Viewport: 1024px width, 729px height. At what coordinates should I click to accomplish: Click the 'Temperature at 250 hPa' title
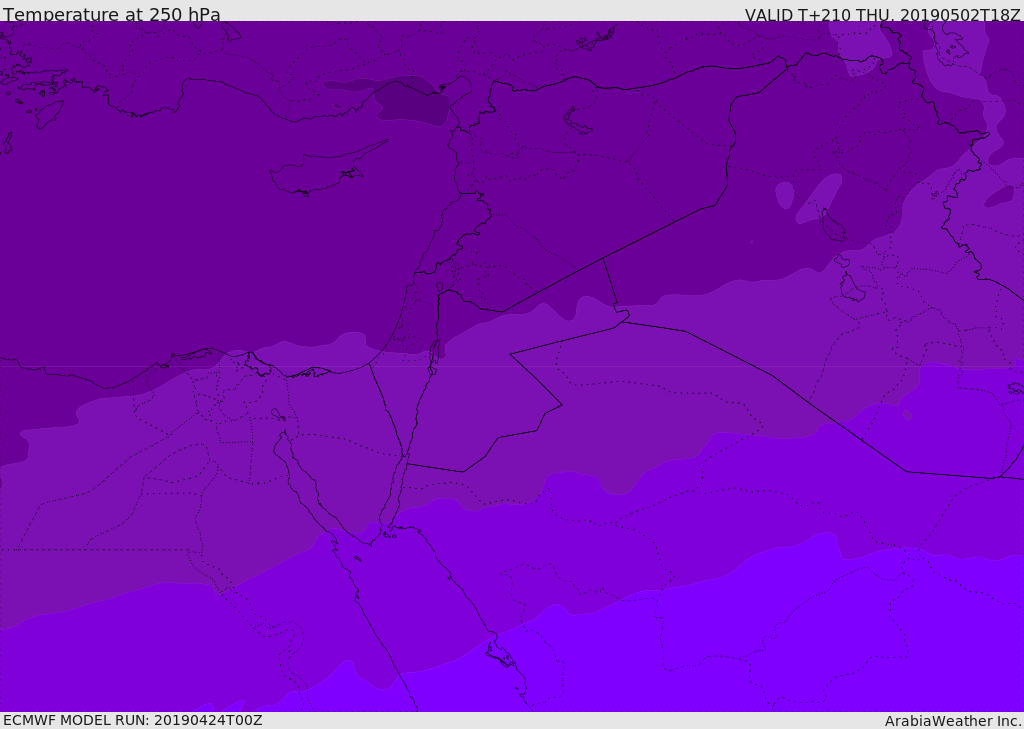(x=112, y=14)
